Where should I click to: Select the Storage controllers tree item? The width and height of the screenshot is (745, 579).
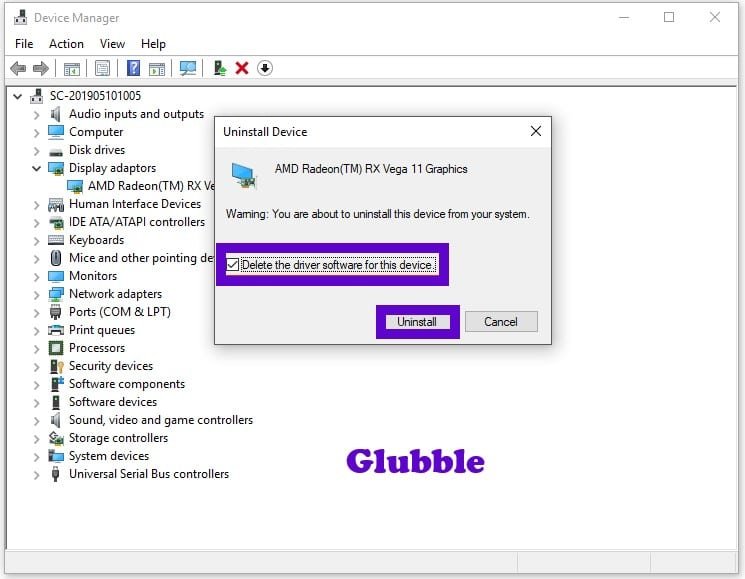tap(118, 438)
